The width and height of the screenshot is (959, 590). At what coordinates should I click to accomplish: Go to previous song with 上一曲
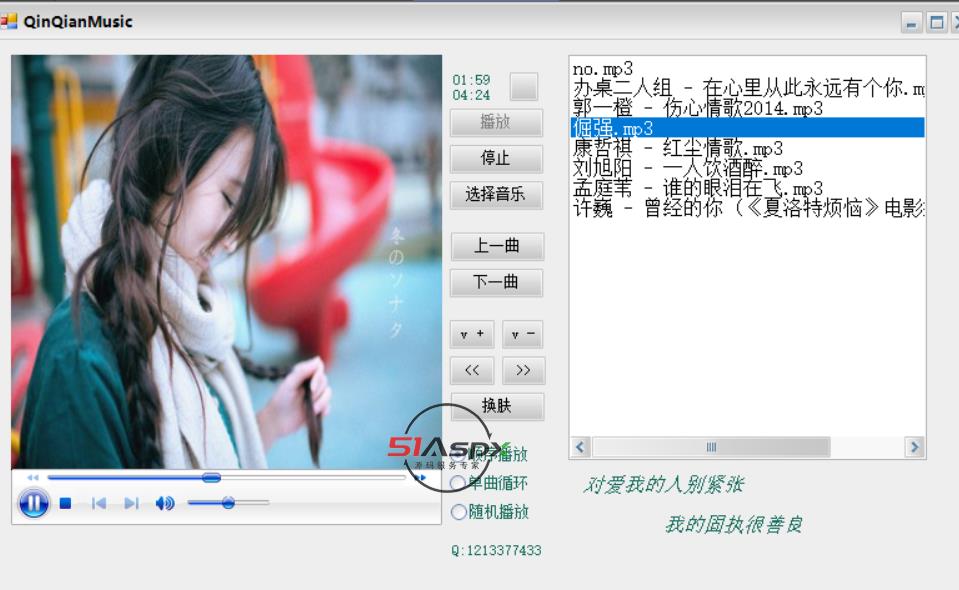click(497, 246)
